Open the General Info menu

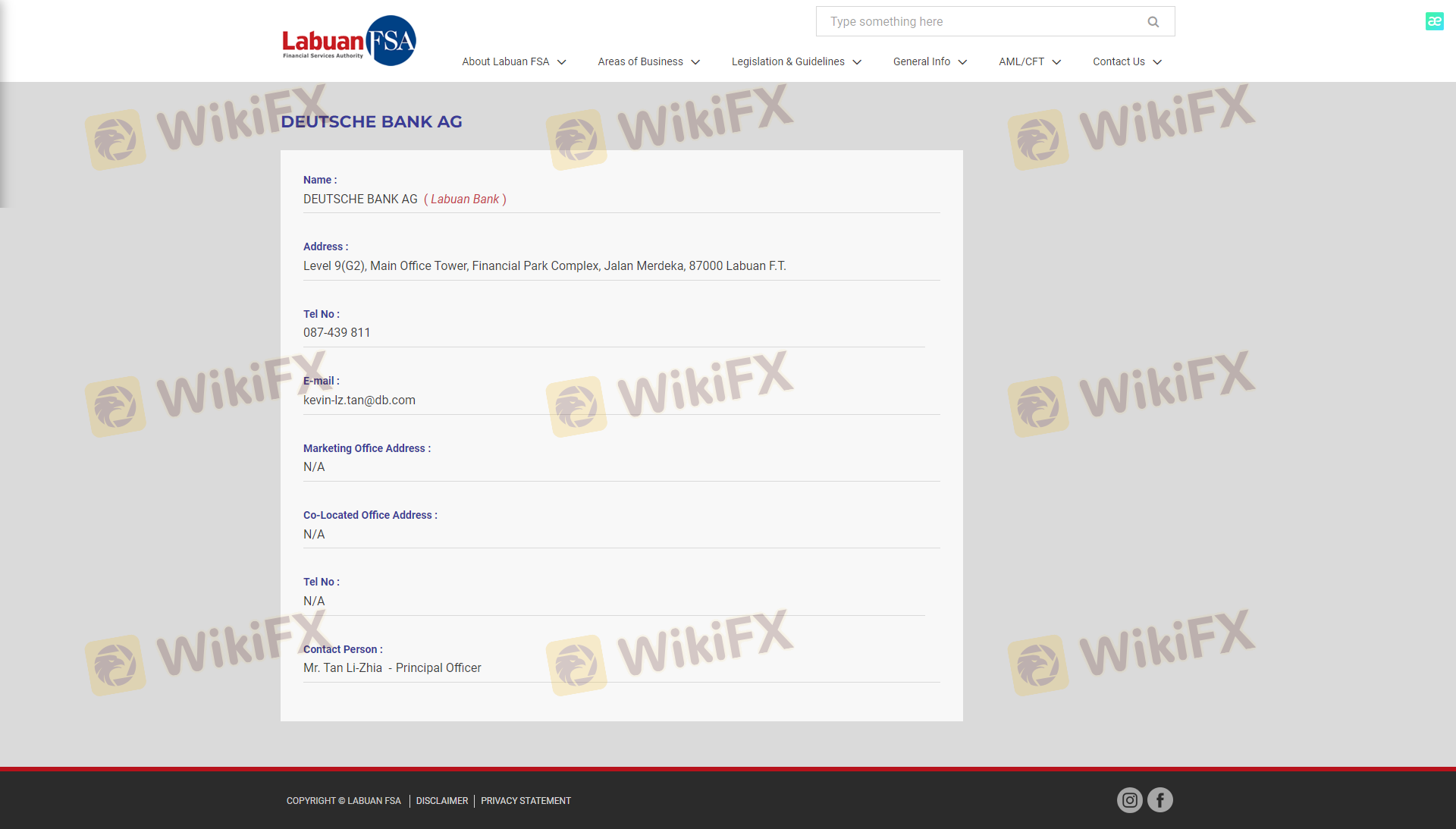tap(921, 61)
